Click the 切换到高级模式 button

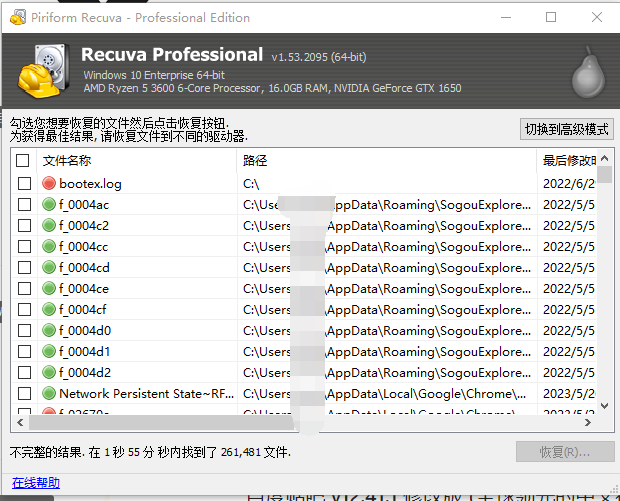tap(567, 129)
